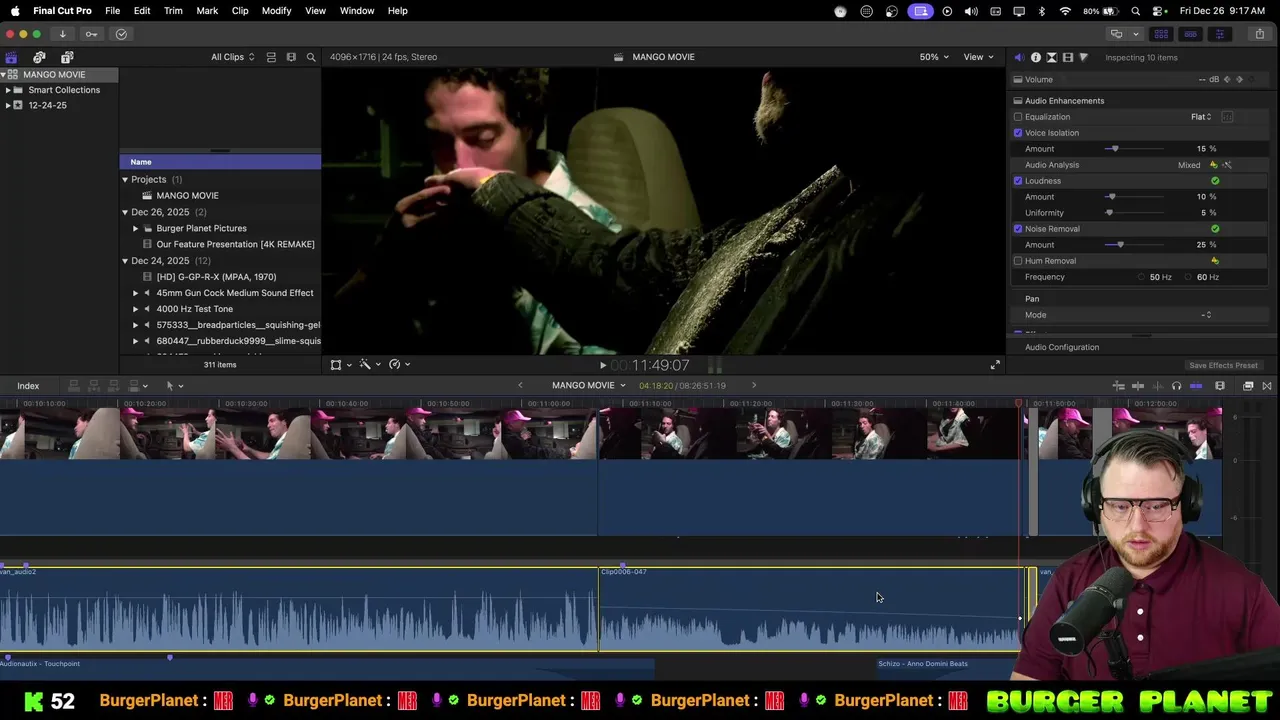
Task: Open the Mark menu
Action: click(x=207, y=11)
